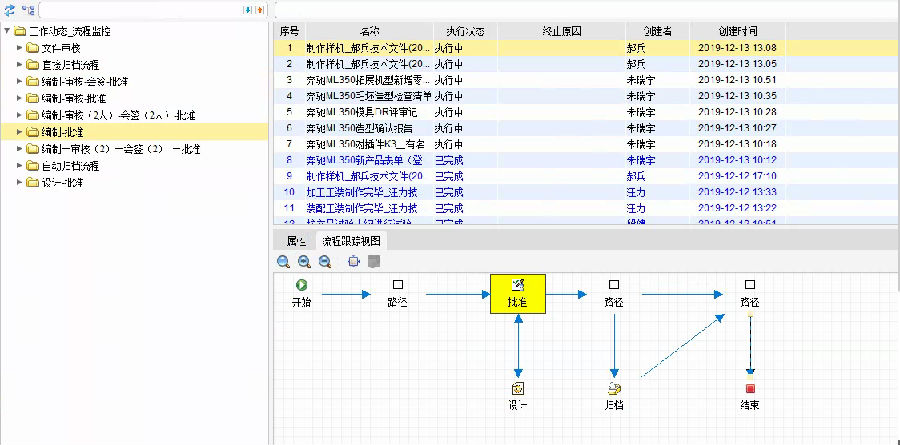This screenshot has width=900, height=445.
Task: Switch to the 属性 tab
Action: [x=296, y=241]
